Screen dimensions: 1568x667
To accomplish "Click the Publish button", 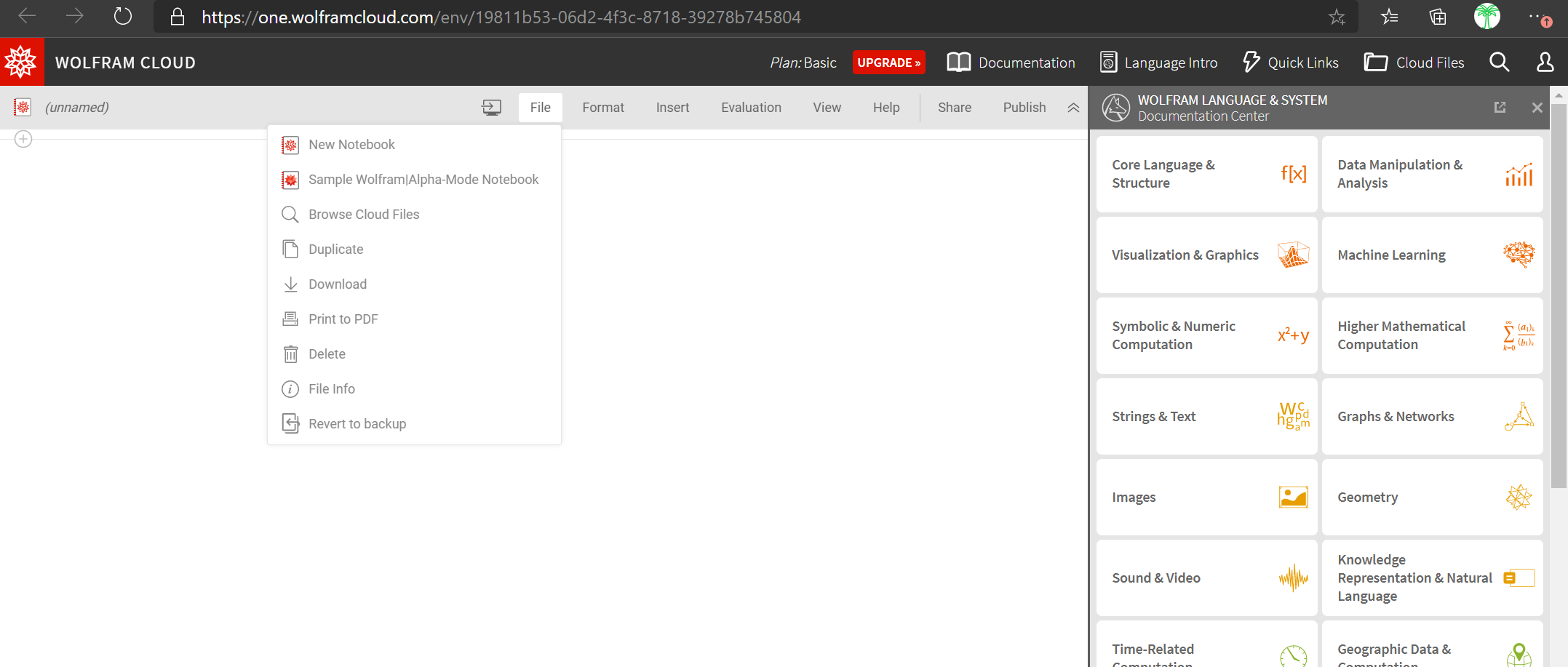I will pos(1024,108).
